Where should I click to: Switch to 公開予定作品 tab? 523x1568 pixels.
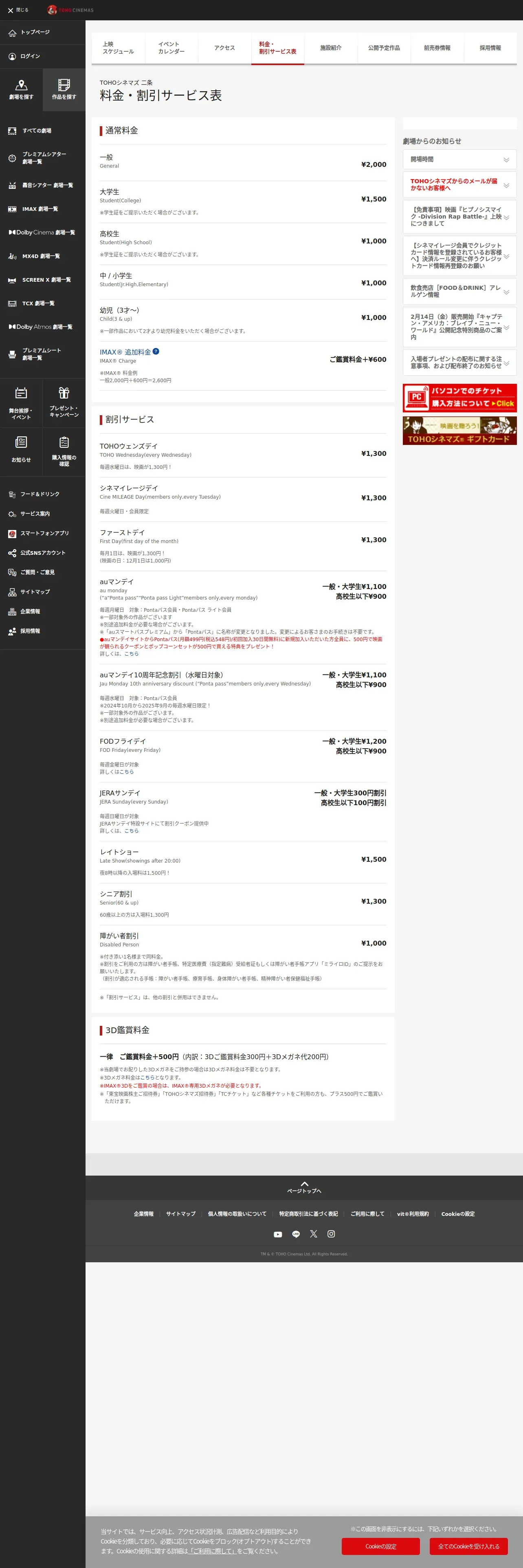point(384,48)
